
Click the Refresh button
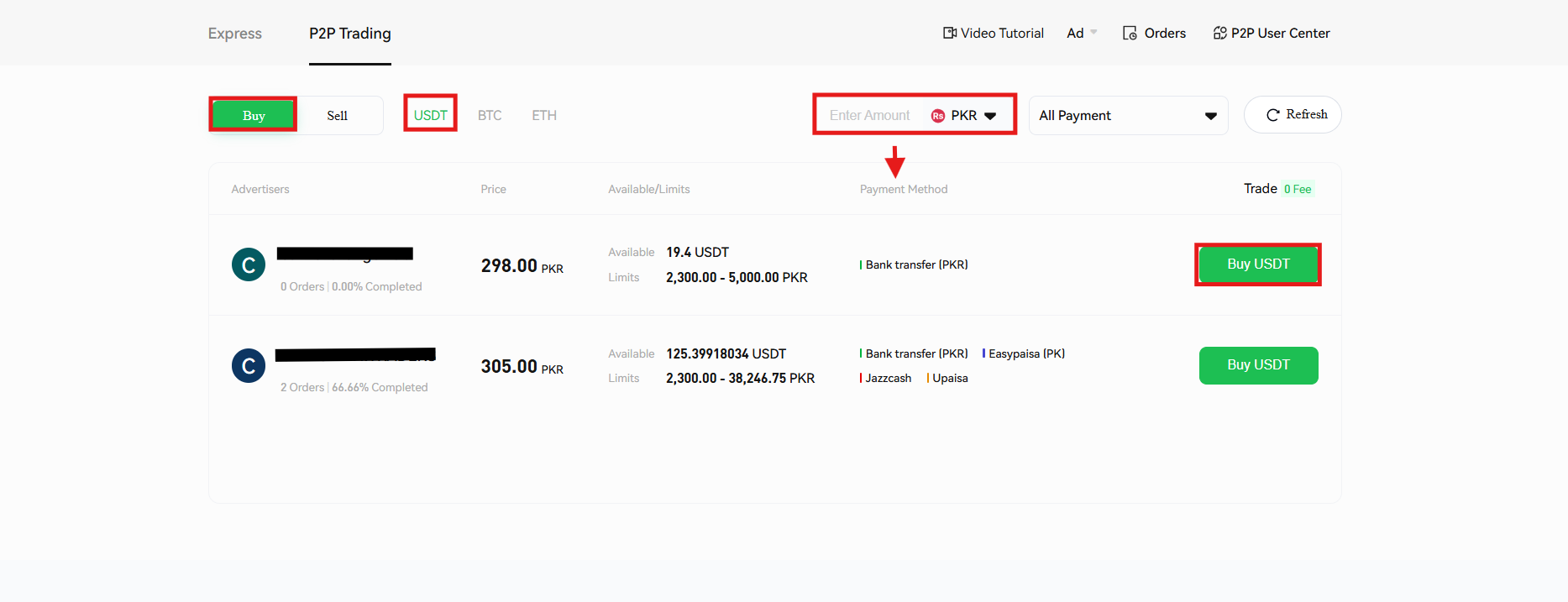[x=1293, y=114]
